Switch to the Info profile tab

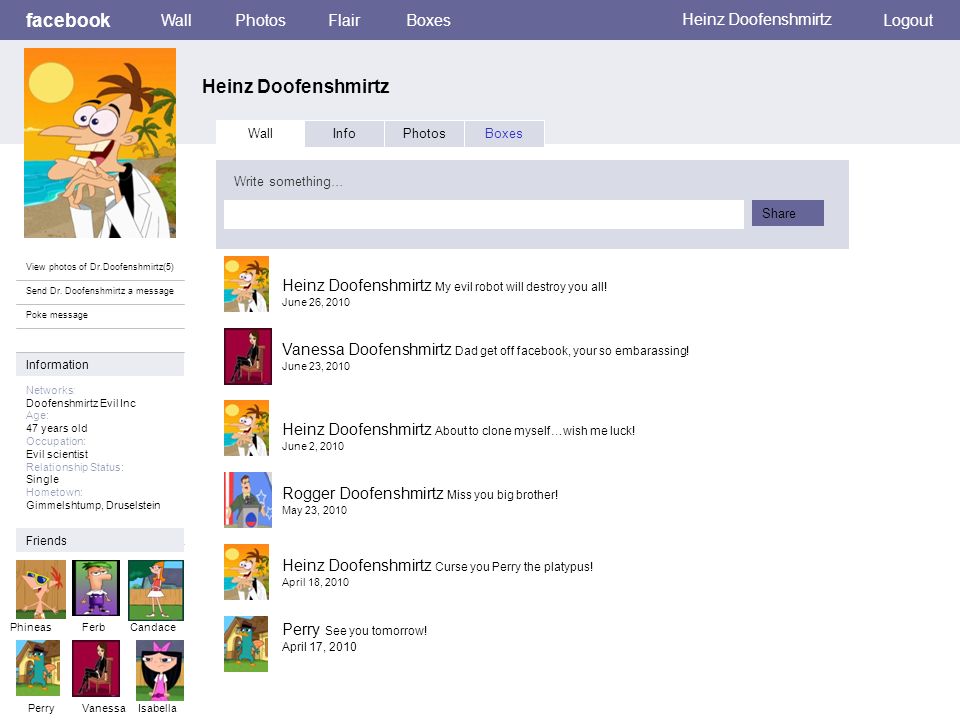pos(344,133)
